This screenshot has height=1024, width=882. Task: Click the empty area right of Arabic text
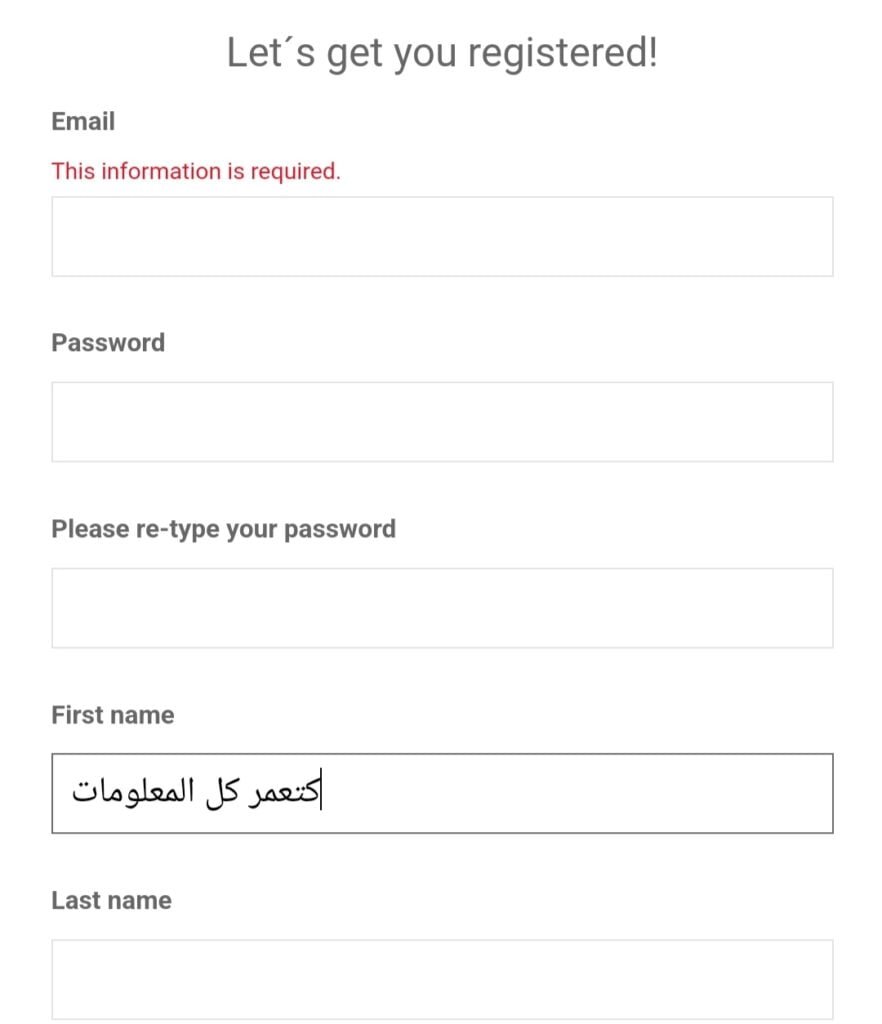(x=578, y=793)
